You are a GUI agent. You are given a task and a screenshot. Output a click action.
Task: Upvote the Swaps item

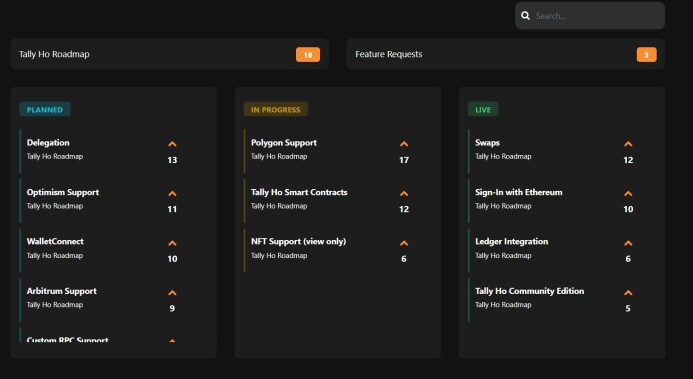(x=628, y=144)
